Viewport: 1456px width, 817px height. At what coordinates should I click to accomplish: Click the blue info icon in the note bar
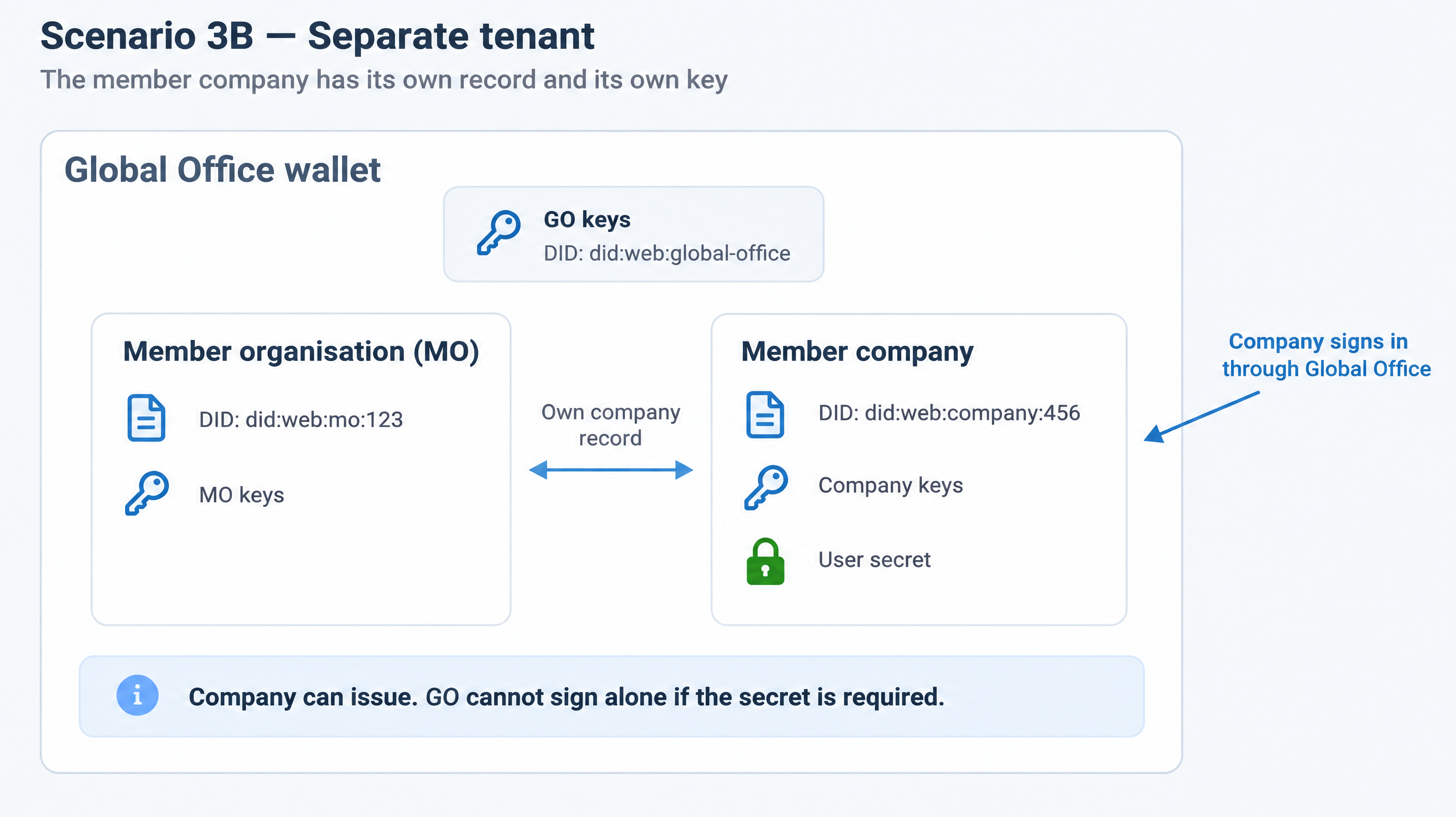[137, 695]
